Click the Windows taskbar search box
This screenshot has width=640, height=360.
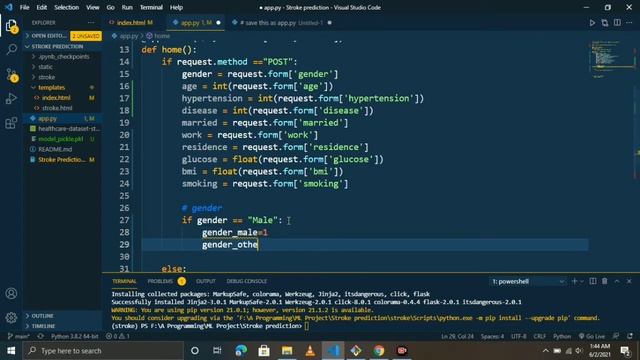pyautogui.click(x=103, y=351)
